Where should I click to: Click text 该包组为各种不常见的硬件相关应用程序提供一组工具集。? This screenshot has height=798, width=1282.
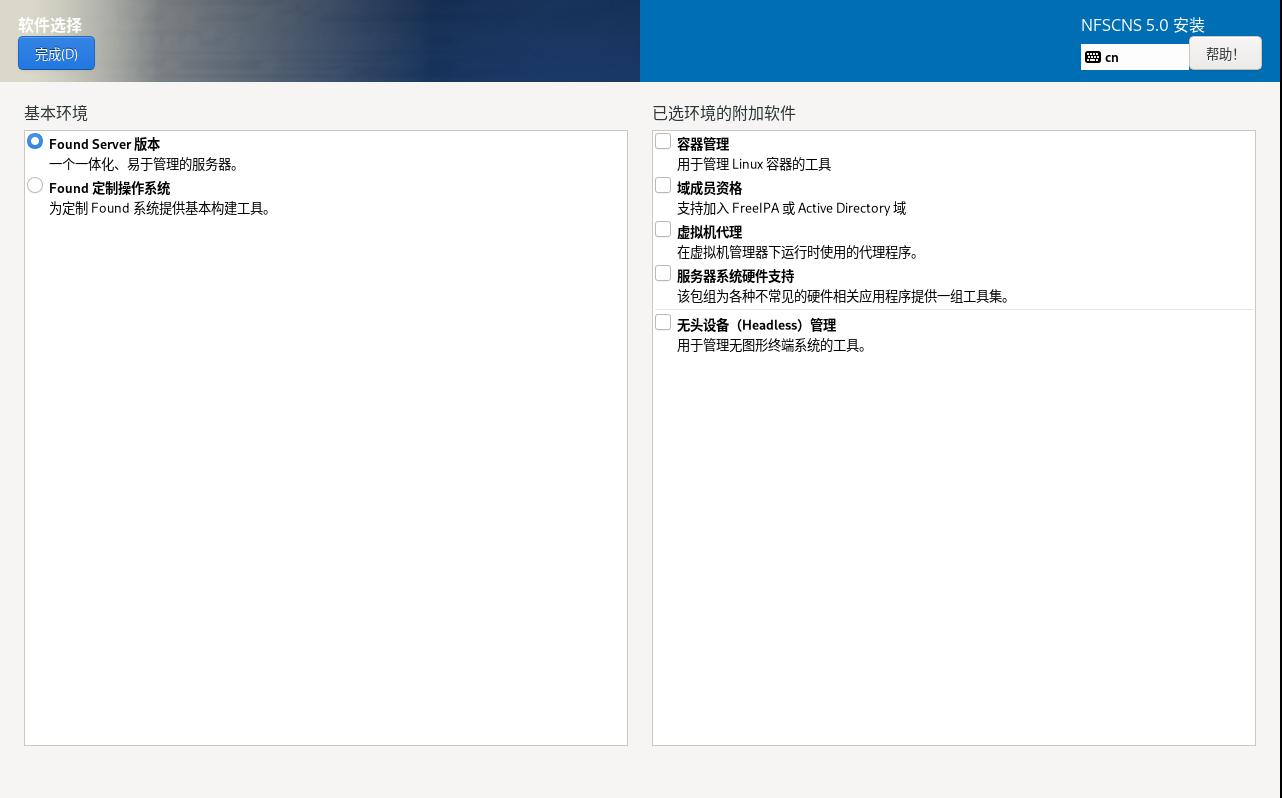click(x=845, y=296)
